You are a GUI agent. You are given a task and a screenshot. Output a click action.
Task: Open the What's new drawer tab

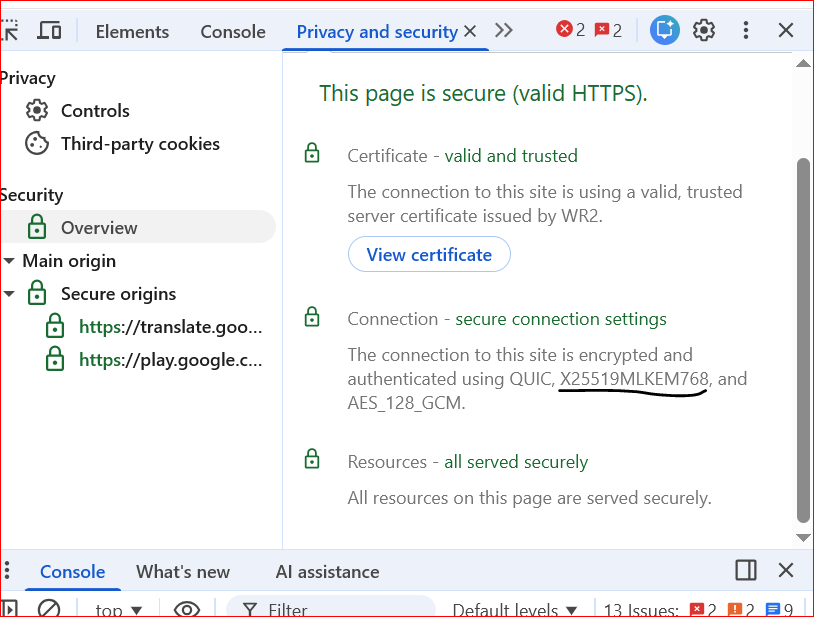coord(183,572)
